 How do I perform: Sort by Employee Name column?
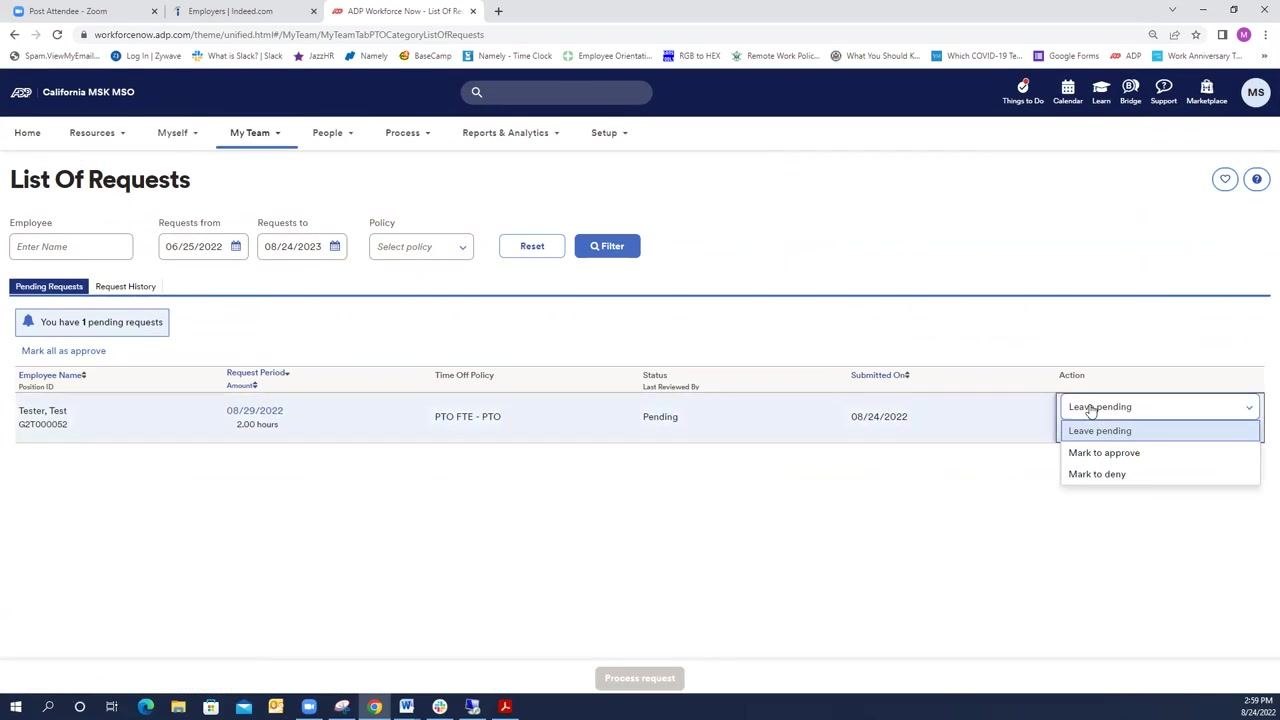52,375
